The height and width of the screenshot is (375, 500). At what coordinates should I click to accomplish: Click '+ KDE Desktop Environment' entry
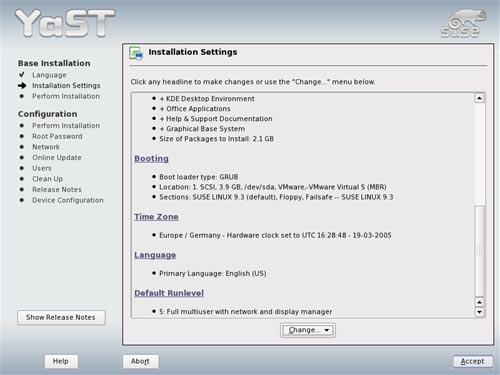click(207, 99)
